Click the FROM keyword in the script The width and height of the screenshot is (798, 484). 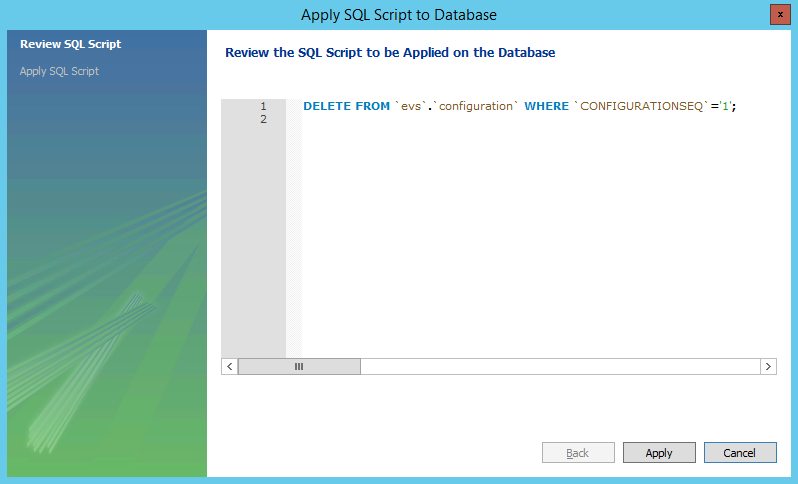tap(373, 106)
